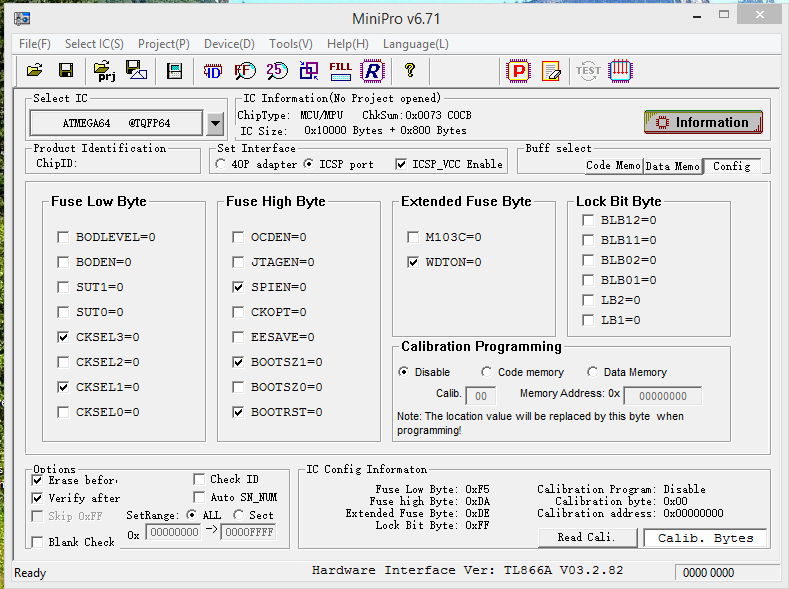Click the Information button
This screenshot has height=589, width=789.
pos(702,122)
